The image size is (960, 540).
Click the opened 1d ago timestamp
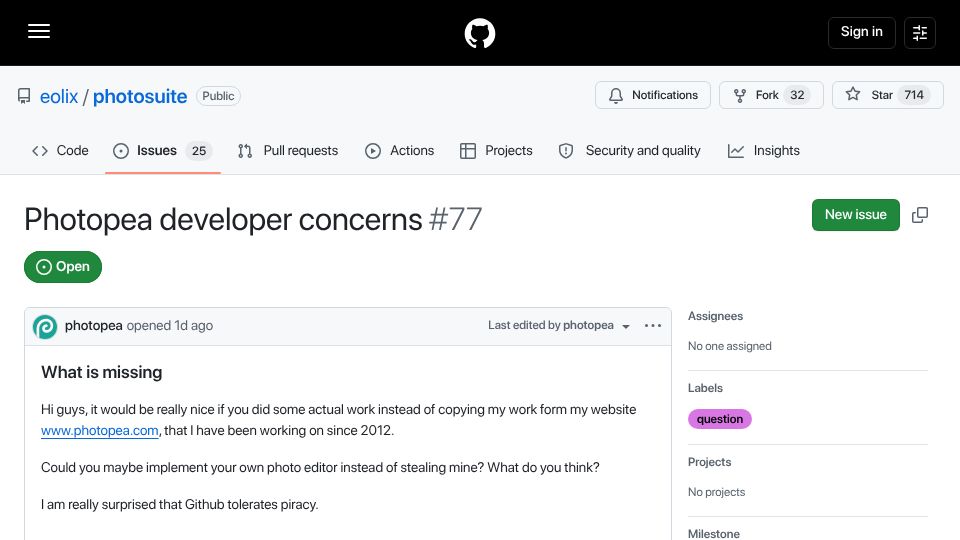pyautogui.click(x=170, y=326)
